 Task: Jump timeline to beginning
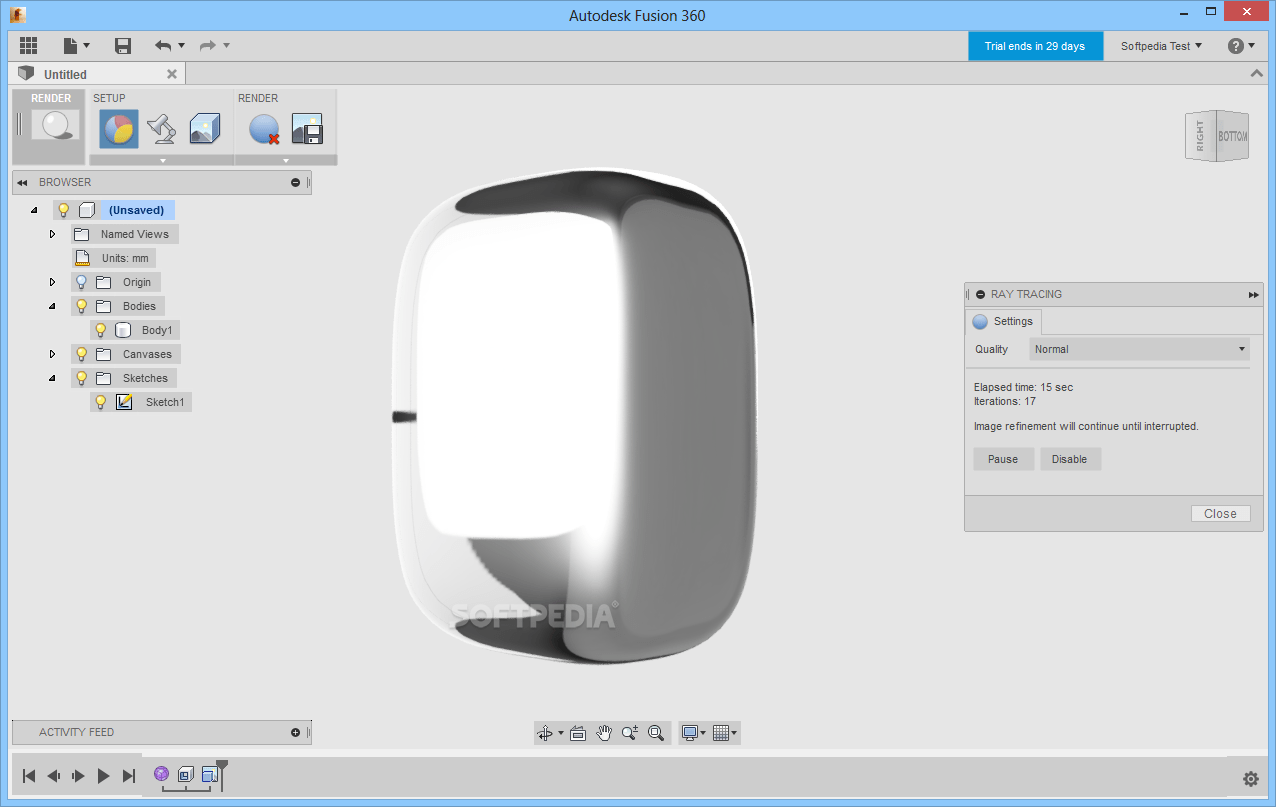click(x=29, y=776)
